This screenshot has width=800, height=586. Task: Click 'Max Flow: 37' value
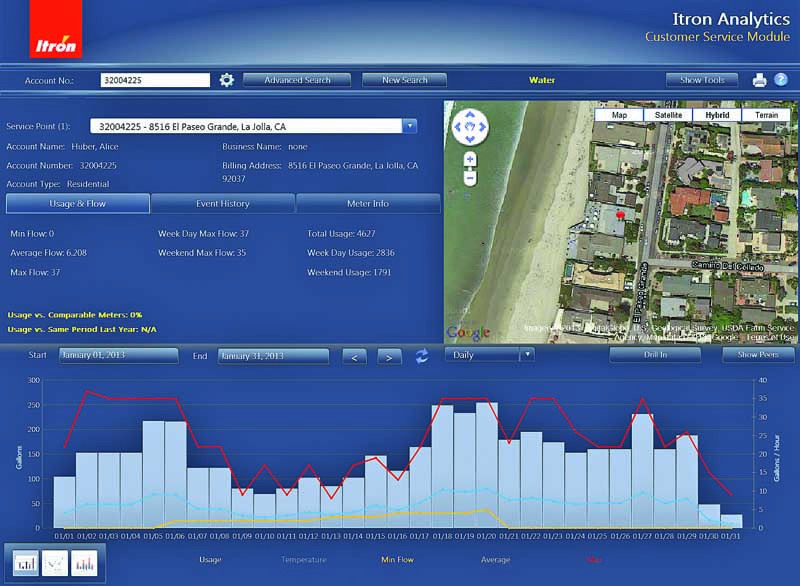(35, 272)
